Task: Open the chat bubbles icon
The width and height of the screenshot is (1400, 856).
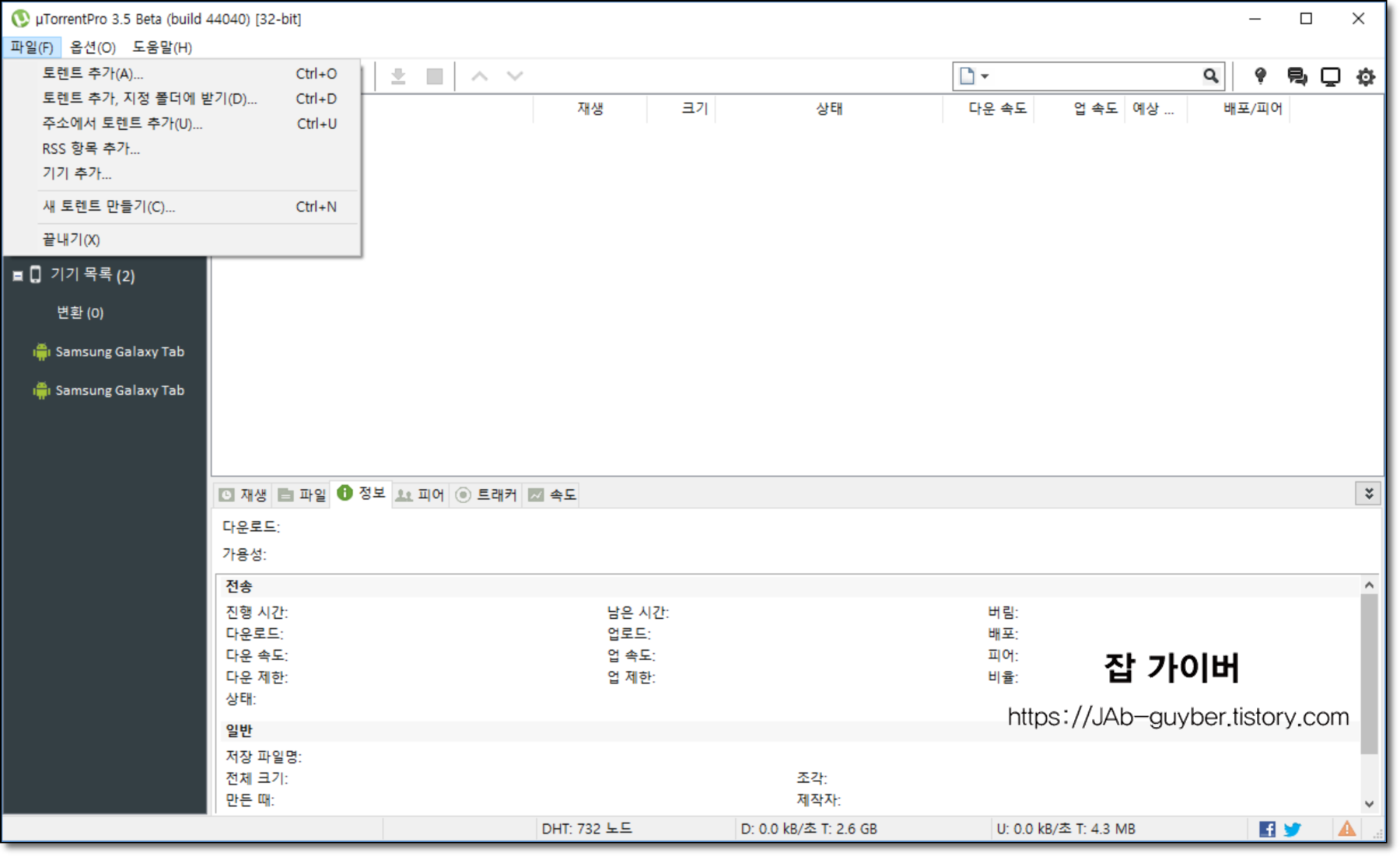Action: tap(1297, 76)
